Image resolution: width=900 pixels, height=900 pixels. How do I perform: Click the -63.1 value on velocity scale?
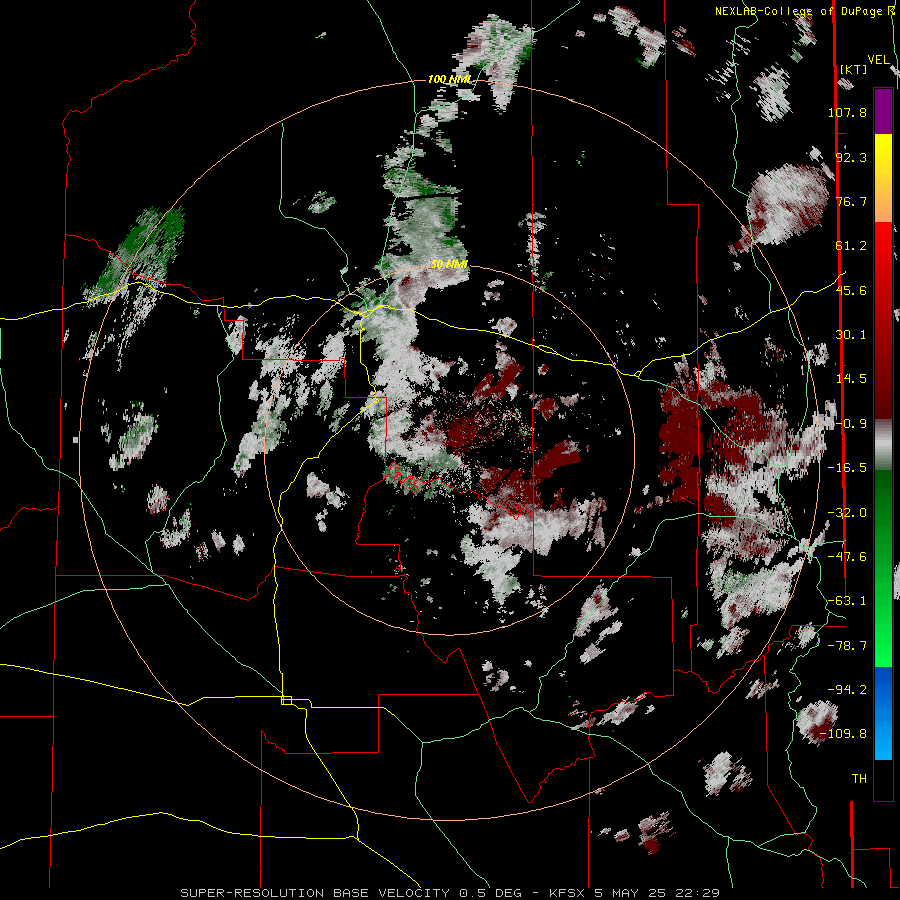pyautogui.click(x=847, y=601)
